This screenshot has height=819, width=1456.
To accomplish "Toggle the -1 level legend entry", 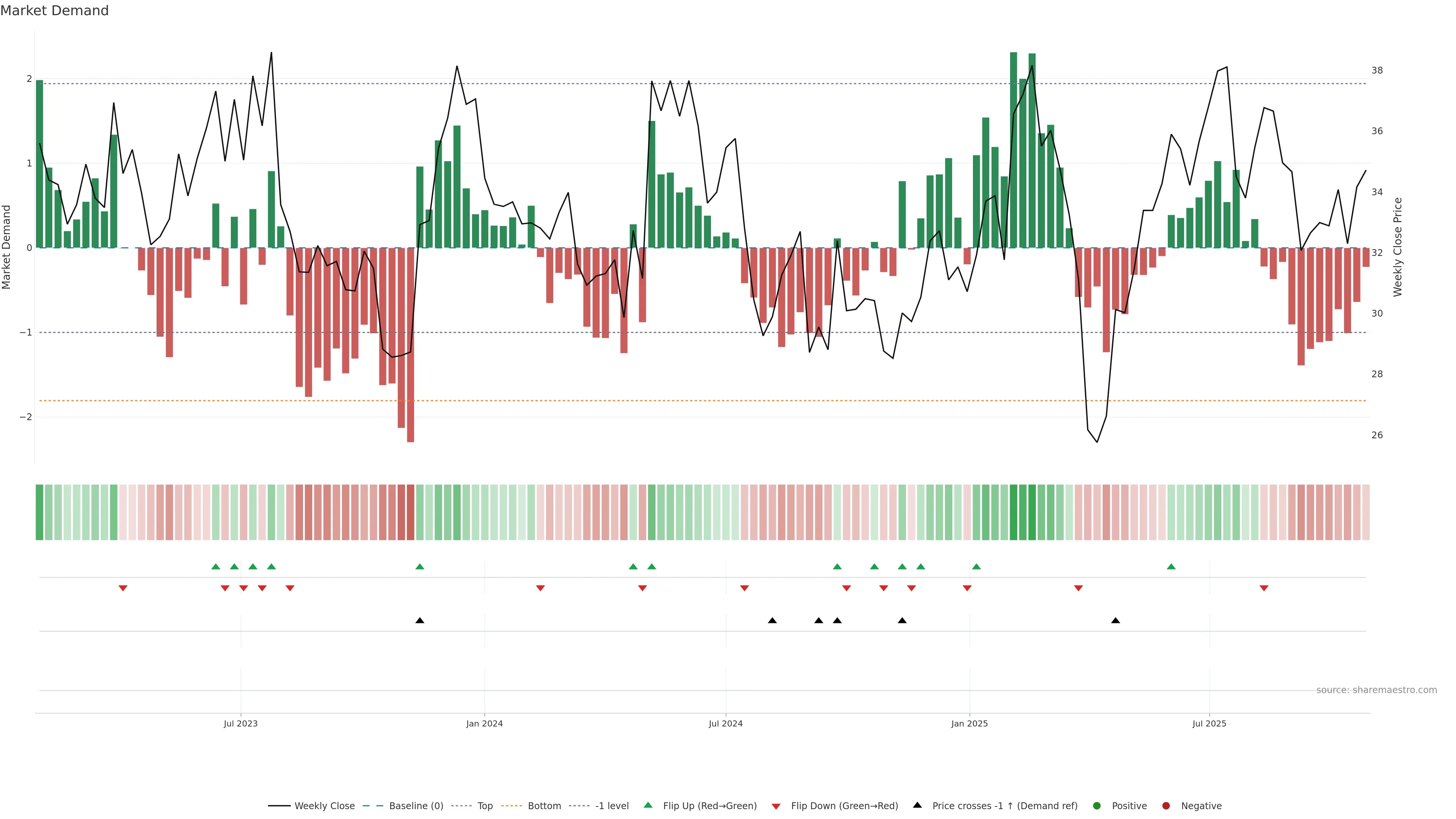I will 612,805.
